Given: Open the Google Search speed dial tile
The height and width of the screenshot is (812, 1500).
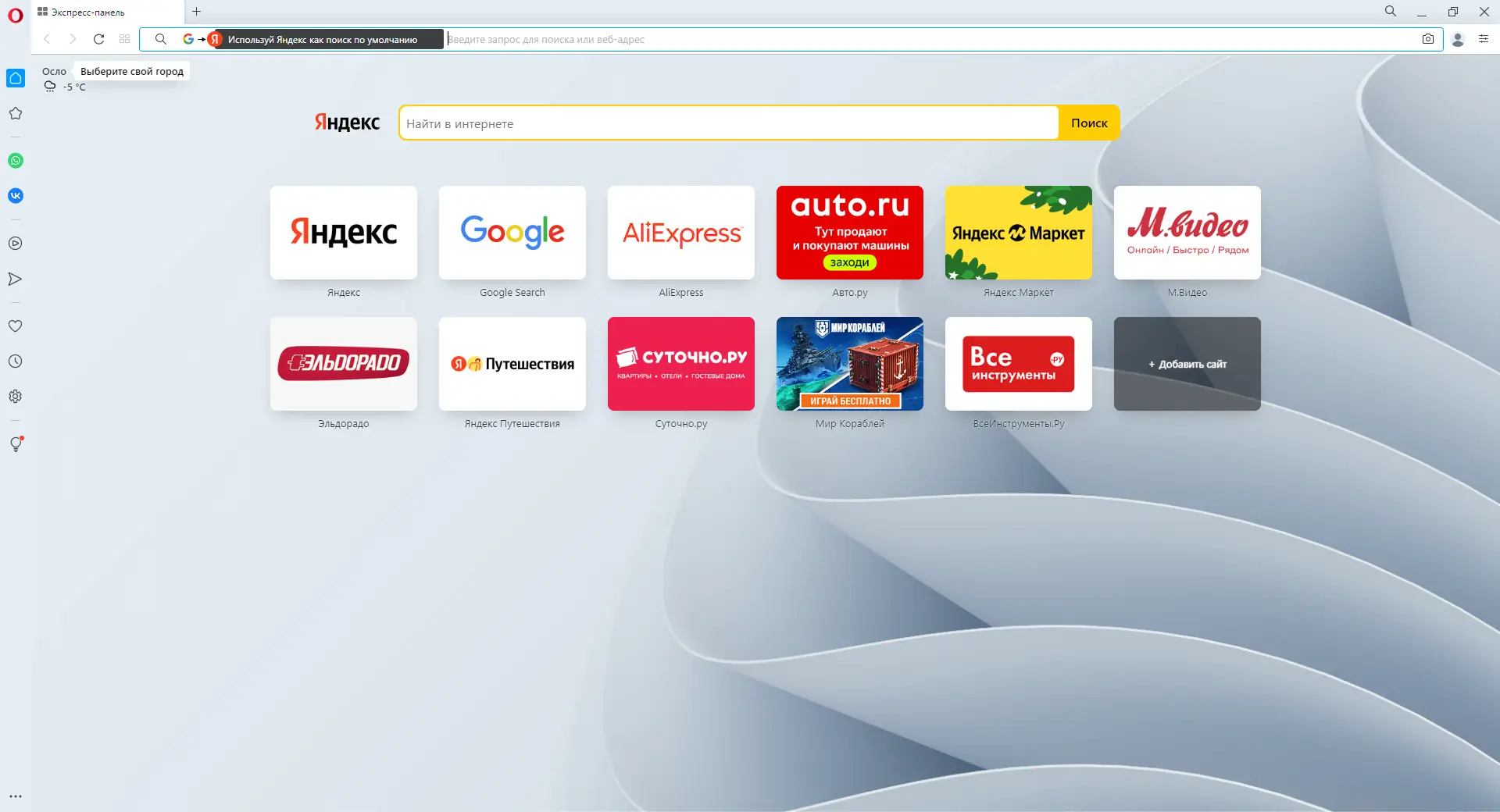Looking at the screenshot, I should click(x=512, y=233).
